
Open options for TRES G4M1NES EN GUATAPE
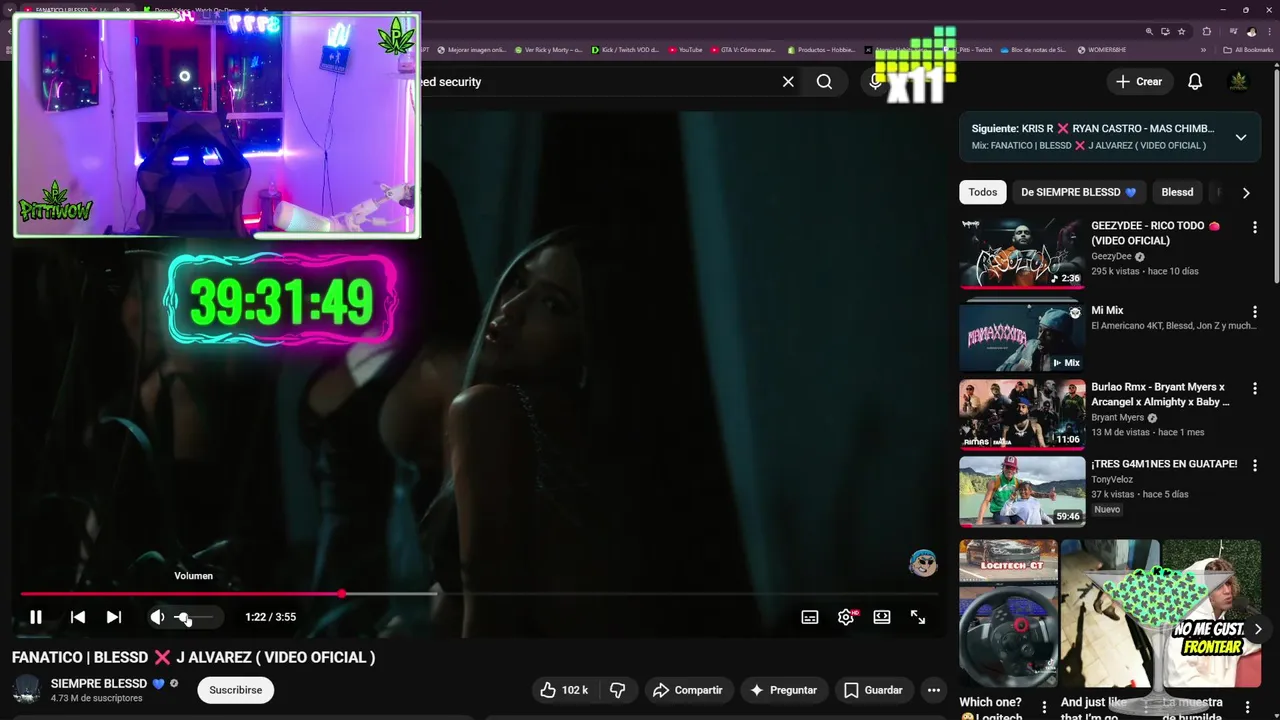pyautogui.click(x=1254, y=465)
